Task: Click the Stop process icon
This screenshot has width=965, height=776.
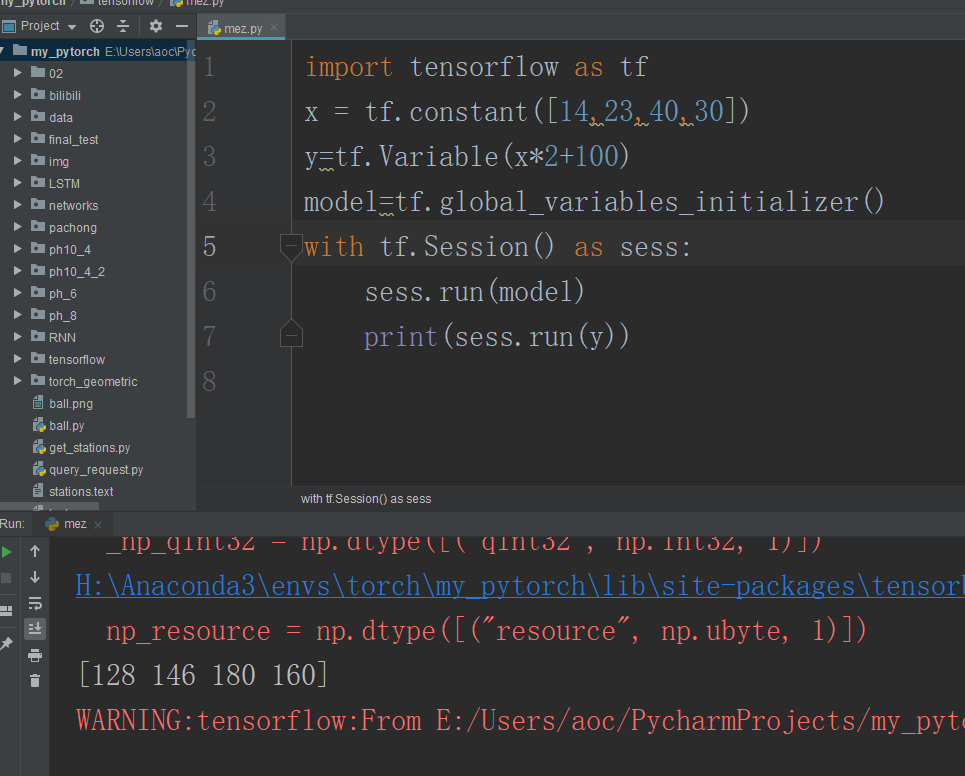Action: pos(8,578)
